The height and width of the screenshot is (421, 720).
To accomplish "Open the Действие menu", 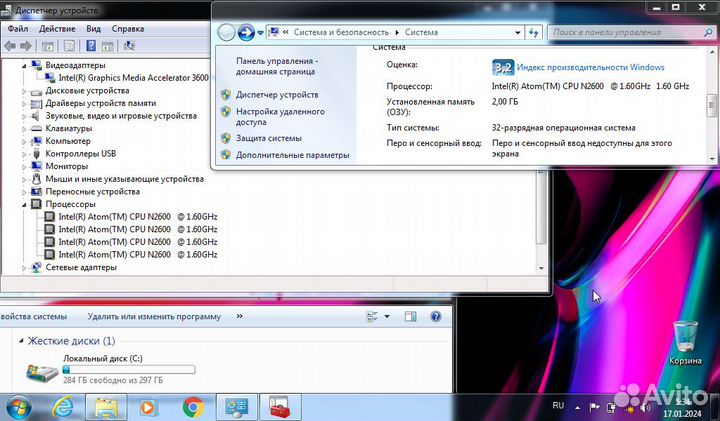I will tap(57, 28).
